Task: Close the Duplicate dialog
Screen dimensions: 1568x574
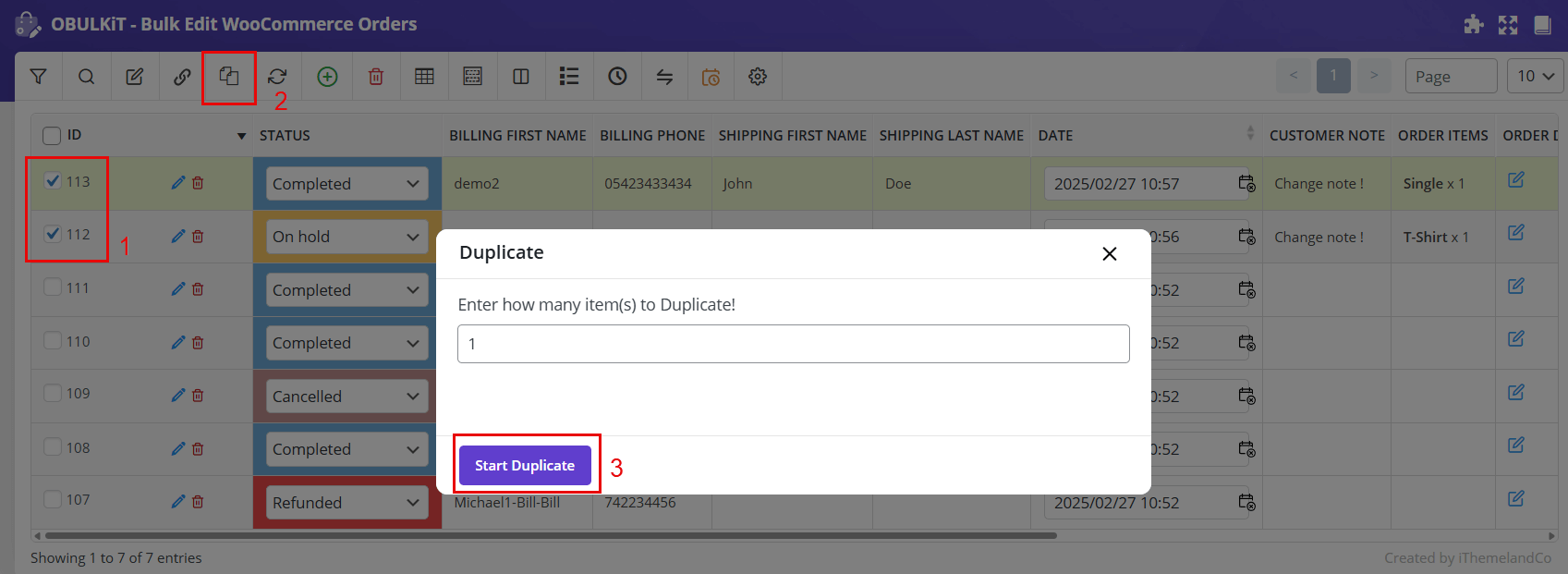Action: coord(1110,253)
